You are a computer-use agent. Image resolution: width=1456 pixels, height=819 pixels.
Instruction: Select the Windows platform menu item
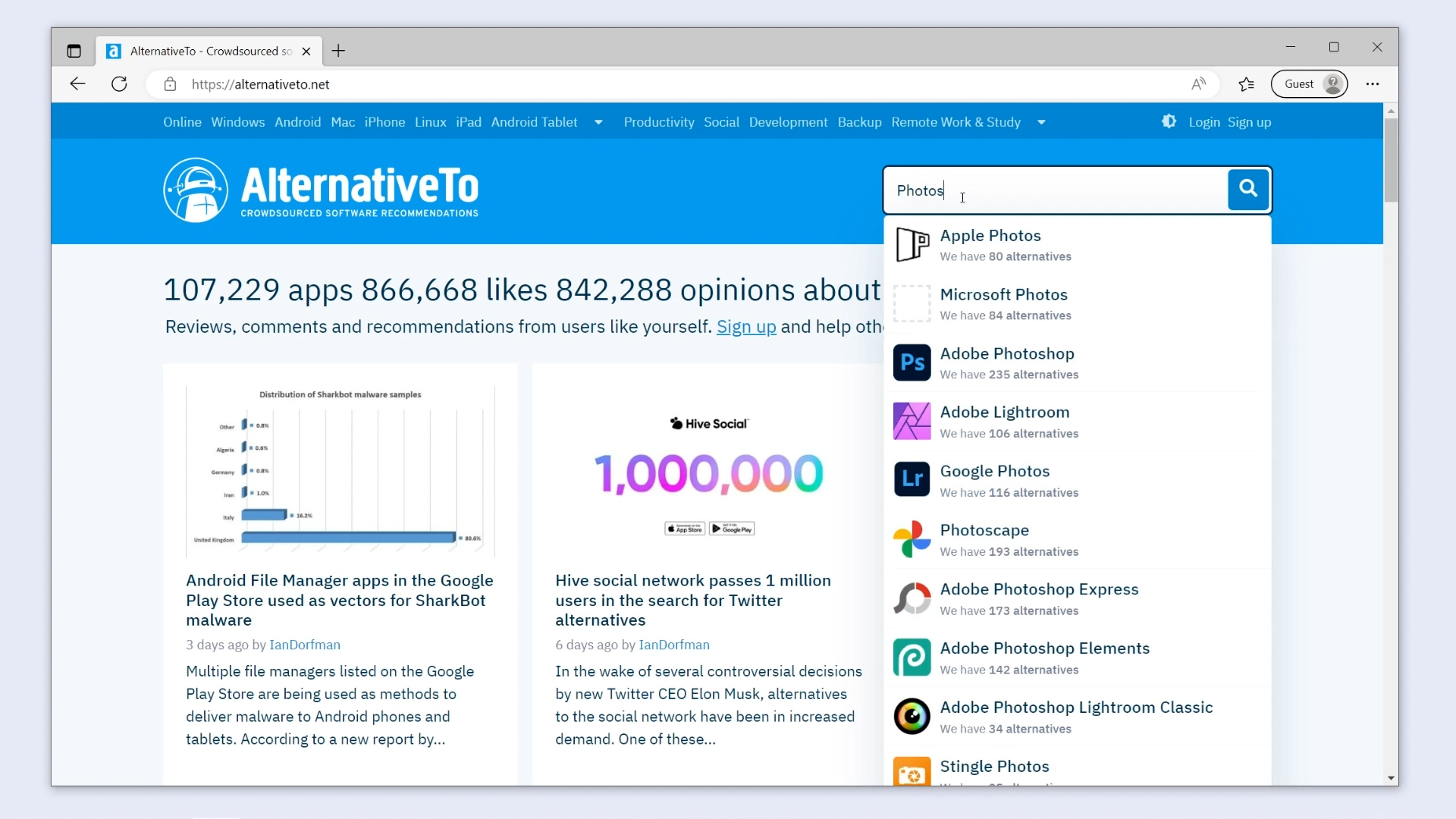[x=237, y=122]
